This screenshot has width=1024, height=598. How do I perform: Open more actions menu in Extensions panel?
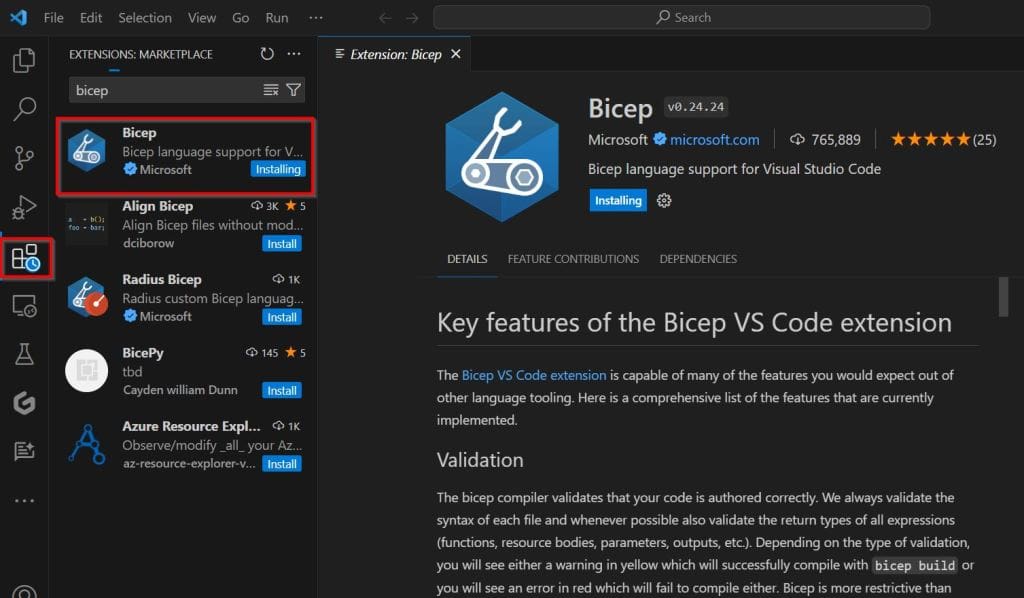(x=294, y=55)
